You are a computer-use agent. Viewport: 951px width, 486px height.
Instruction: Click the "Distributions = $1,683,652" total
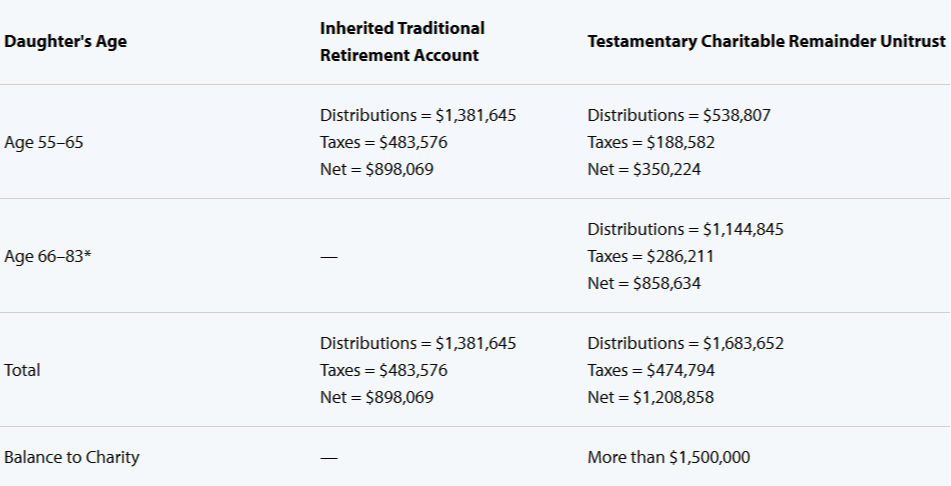click(685, 343)
